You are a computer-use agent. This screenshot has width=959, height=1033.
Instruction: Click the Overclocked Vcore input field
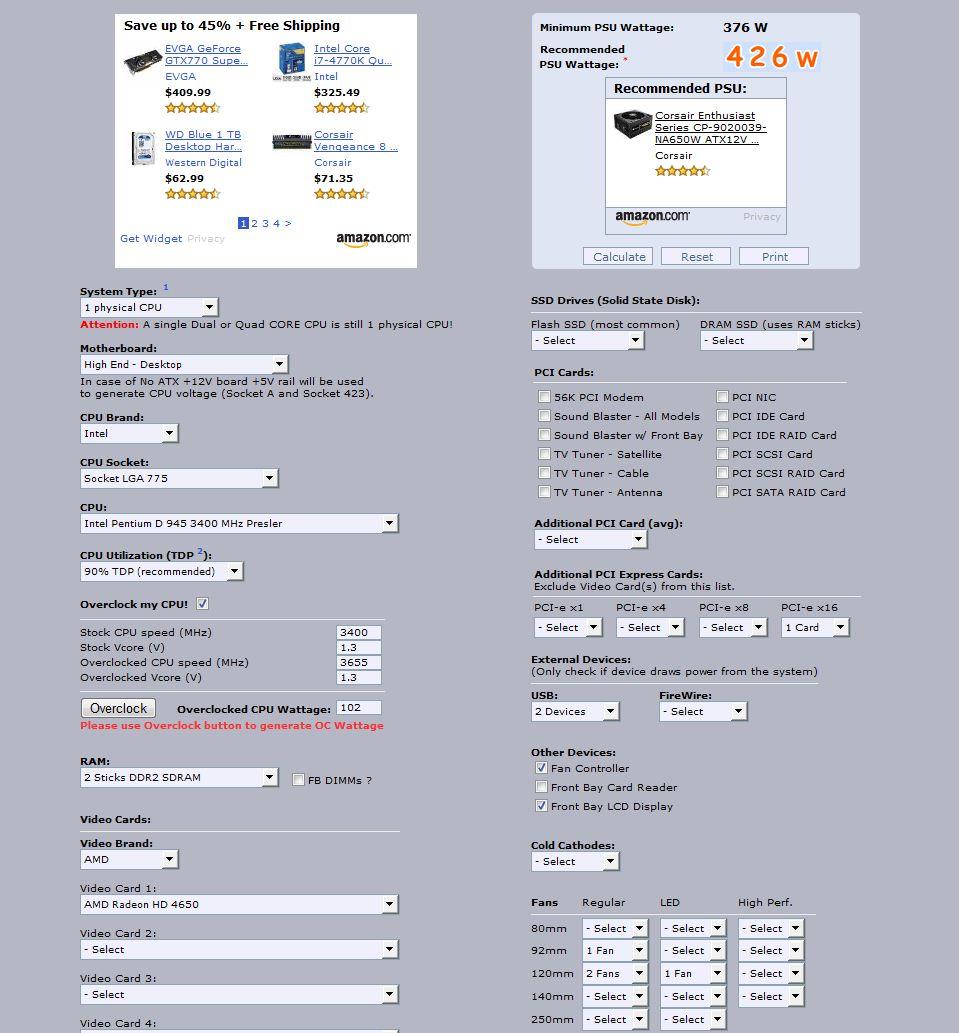[358, 677]
